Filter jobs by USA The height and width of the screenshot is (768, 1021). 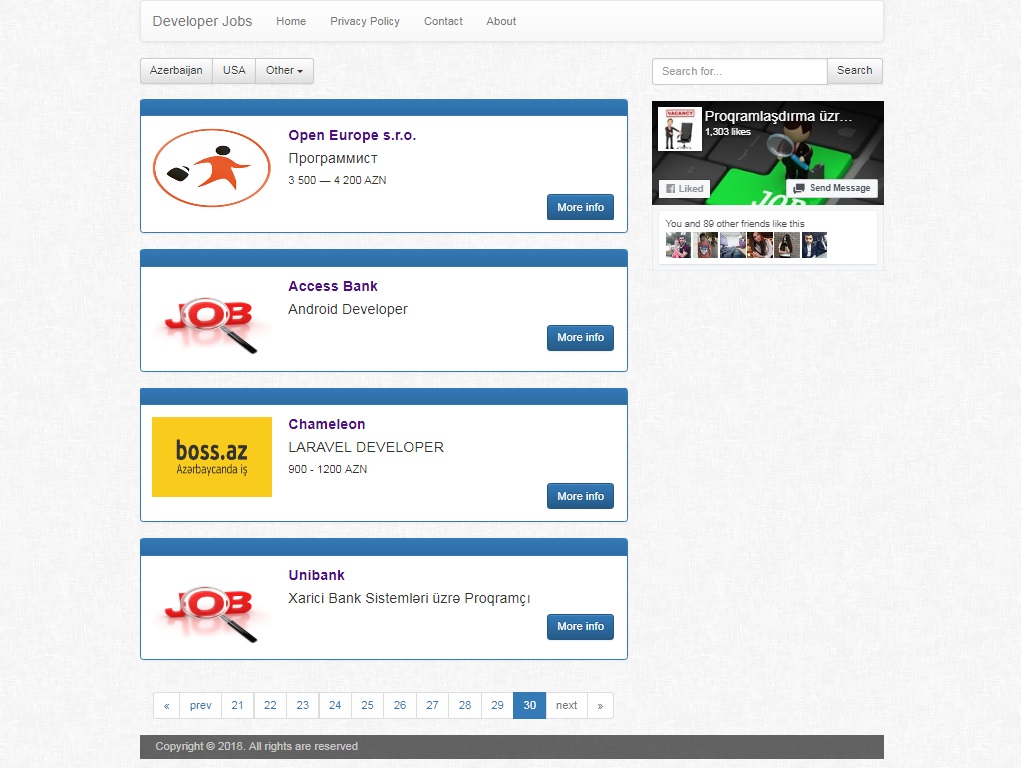click(234, 70)
